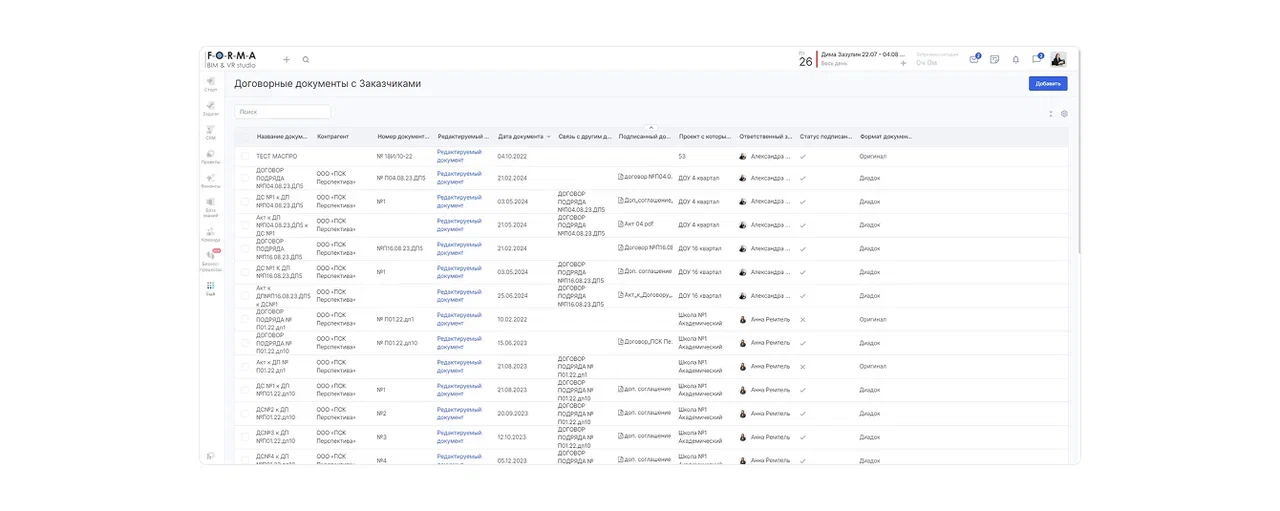Click the notifications bell icon
The height and width of the screenshot is (511, 1280).
(x=1016, y=60)
